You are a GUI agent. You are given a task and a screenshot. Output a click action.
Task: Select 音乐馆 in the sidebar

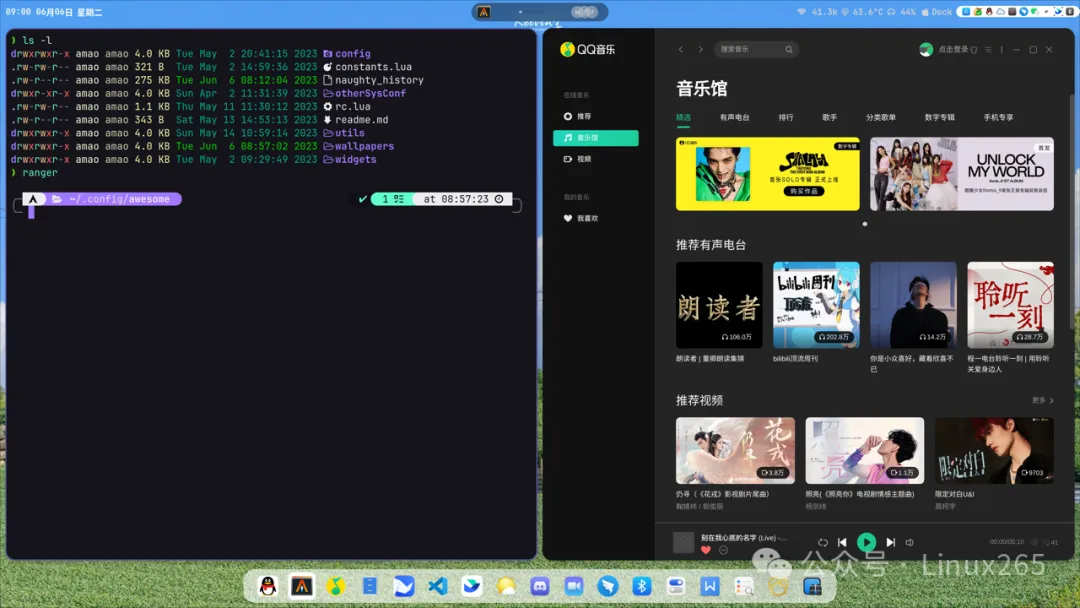point(596,138)
